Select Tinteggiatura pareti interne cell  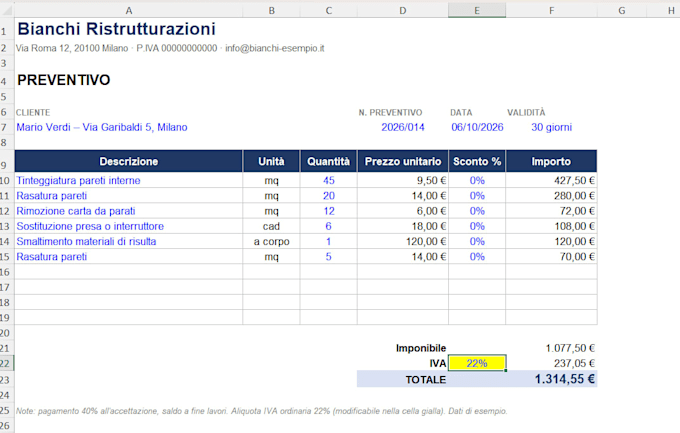click(x=128, y=180)
